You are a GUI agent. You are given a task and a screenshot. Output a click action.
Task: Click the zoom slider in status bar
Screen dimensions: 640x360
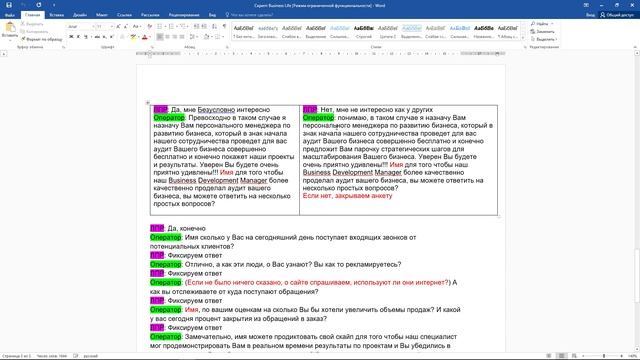coord(604,356)
